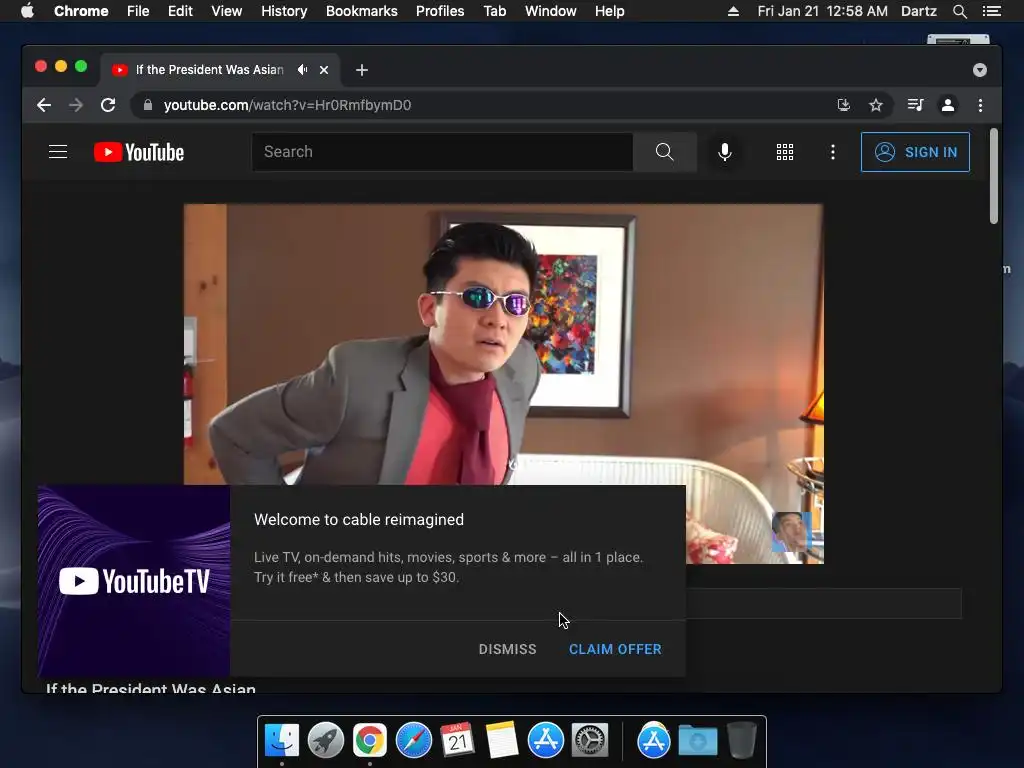Click into the YouTube Search field
Viewport: 1024px width, 768px height.
click(x=442, y=152)
